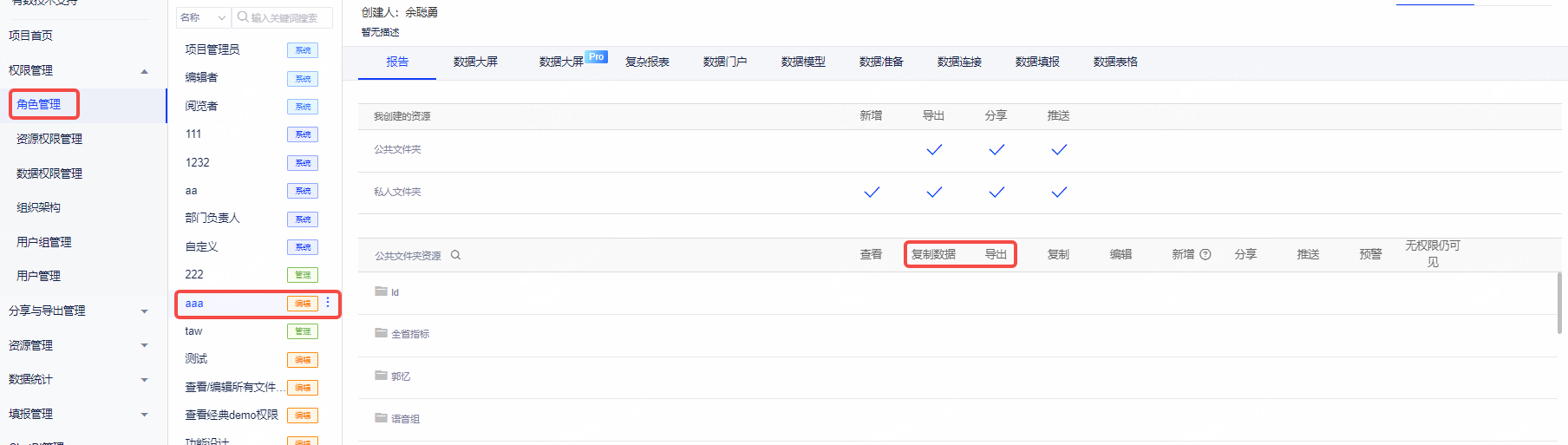Open the 全省指标 folder row
The height and width of the screenshot is (445, 1568).
(957, 334)
